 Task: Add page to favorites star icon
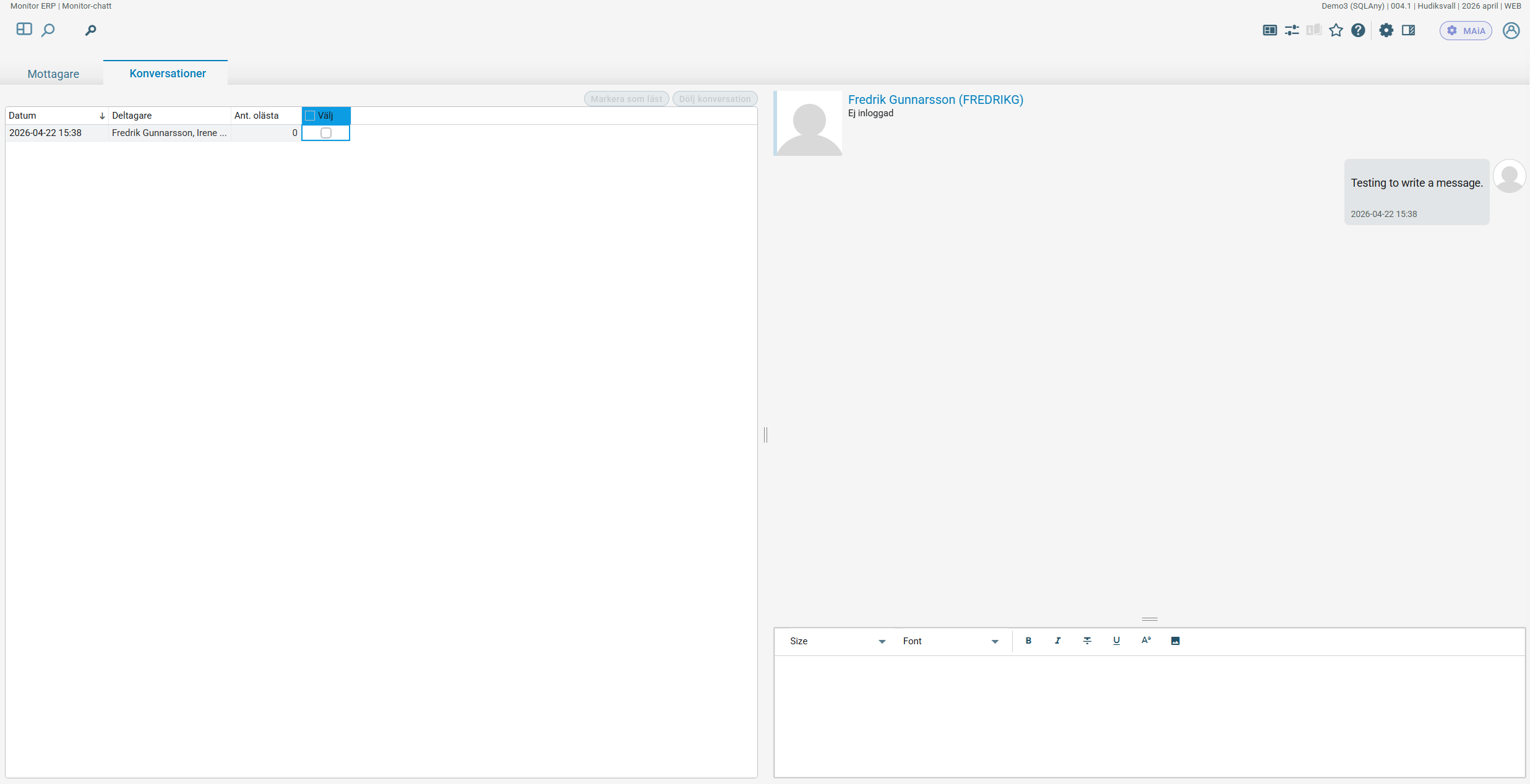(x=1336, y=30)
